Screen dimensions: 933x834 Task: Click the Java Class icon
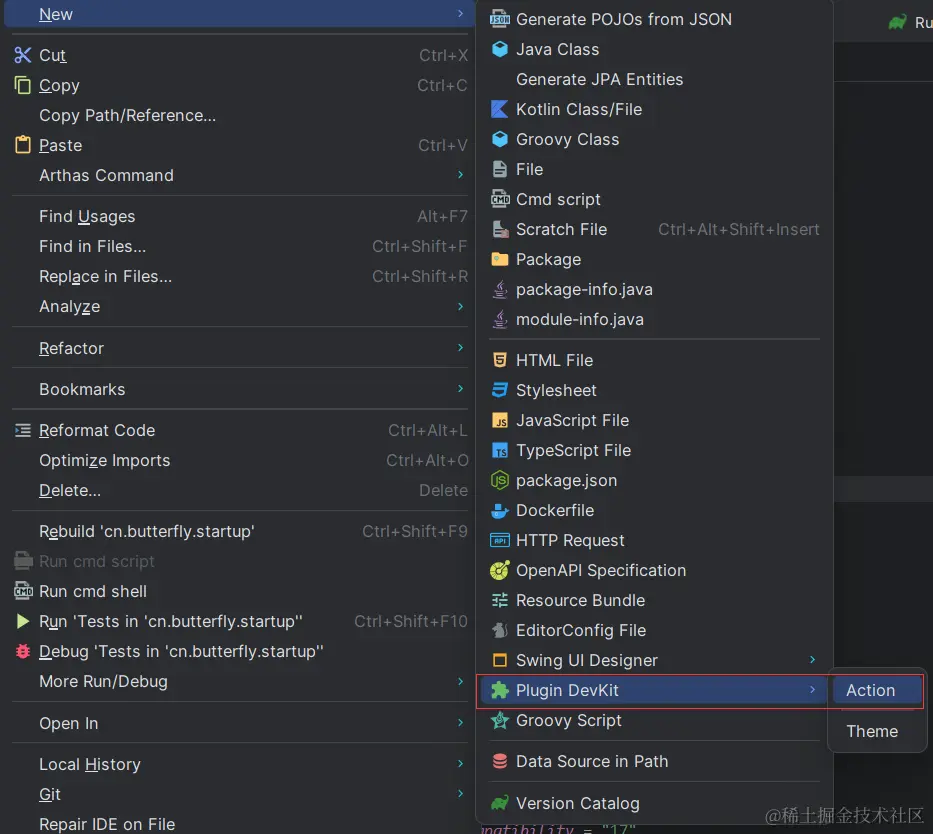[500, 49]
